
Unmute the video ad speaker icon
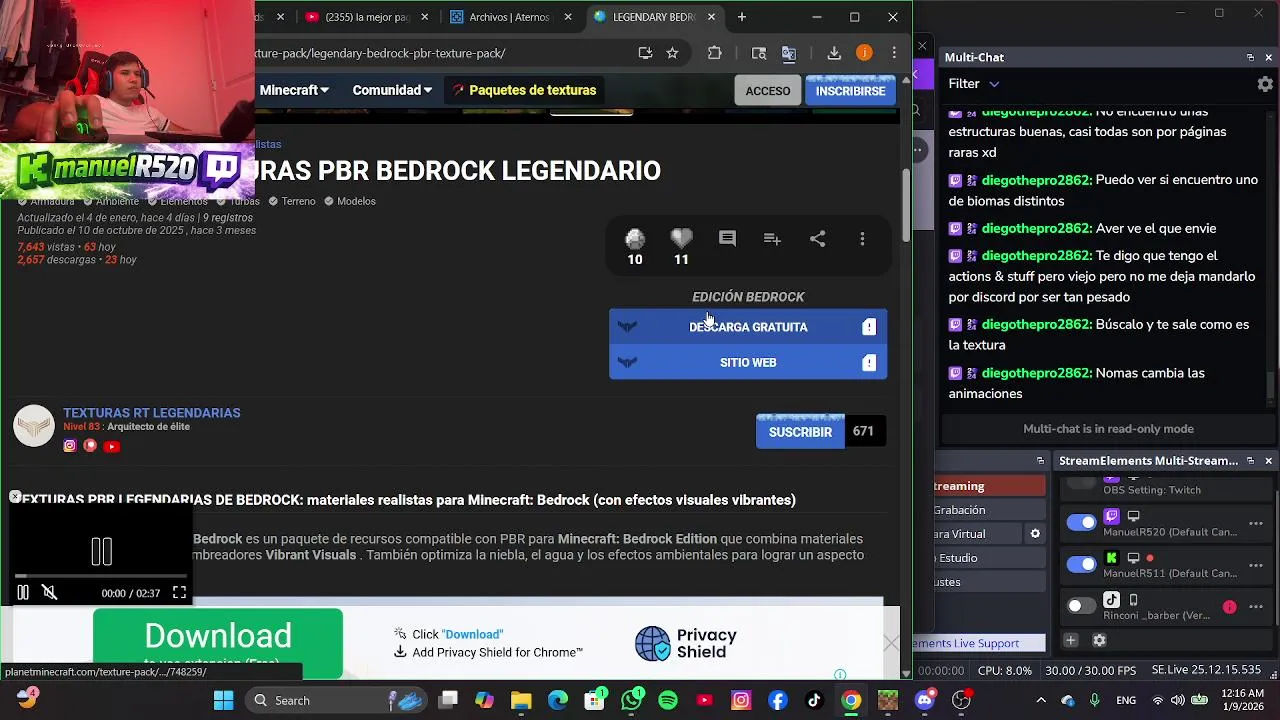[49, 592]
